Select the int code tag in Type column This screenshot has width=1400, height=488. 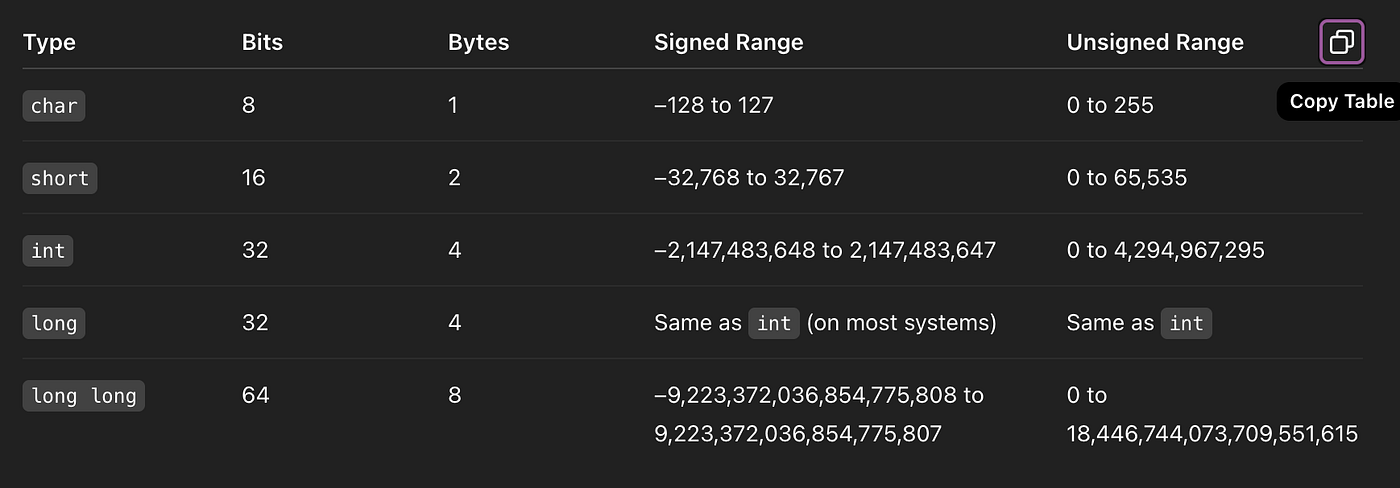[x=48, y=250]
